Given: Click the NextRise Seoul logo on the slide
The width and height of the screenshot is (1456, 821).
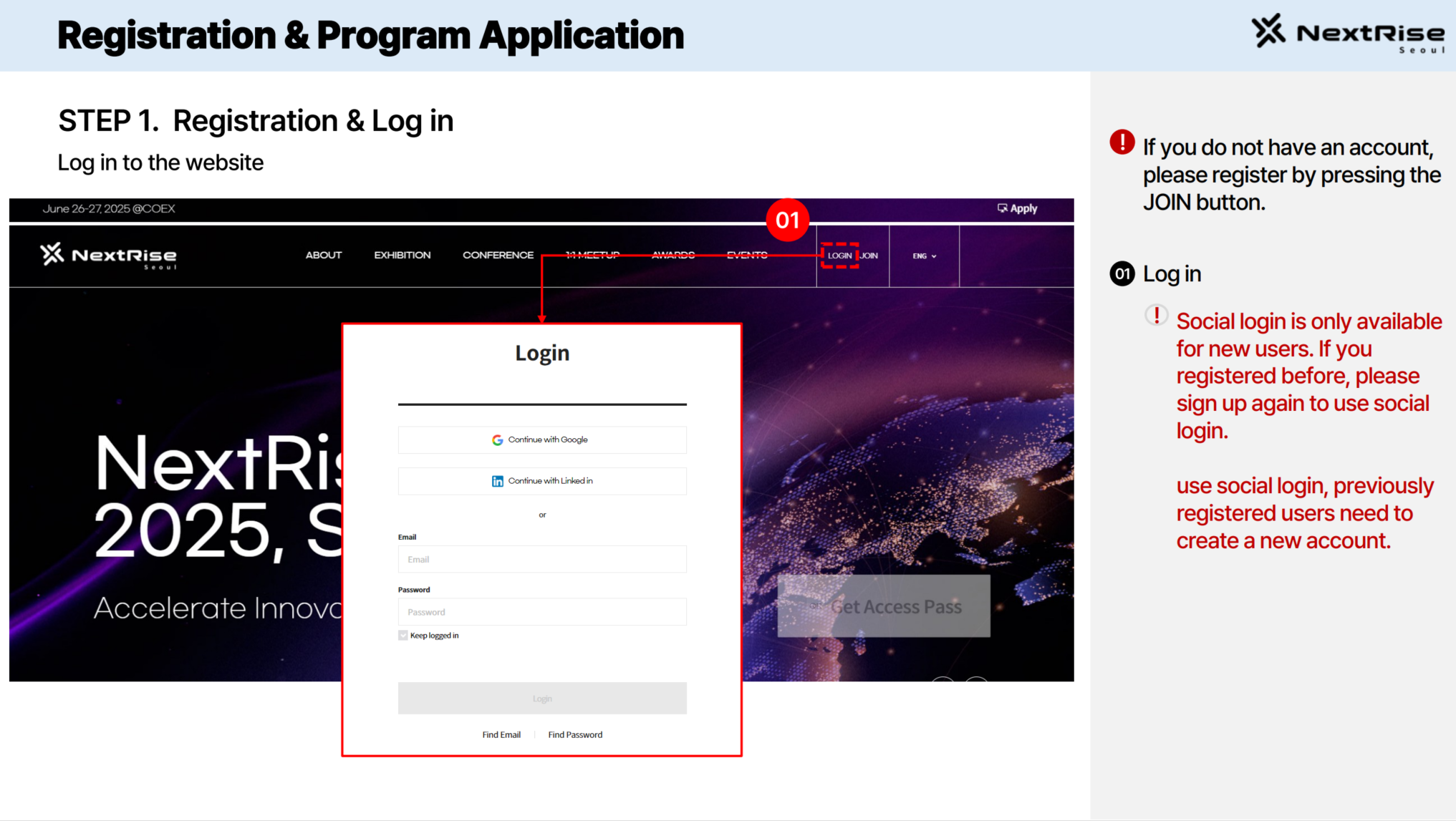Looking at the screenshot, I should [1348, 34].
